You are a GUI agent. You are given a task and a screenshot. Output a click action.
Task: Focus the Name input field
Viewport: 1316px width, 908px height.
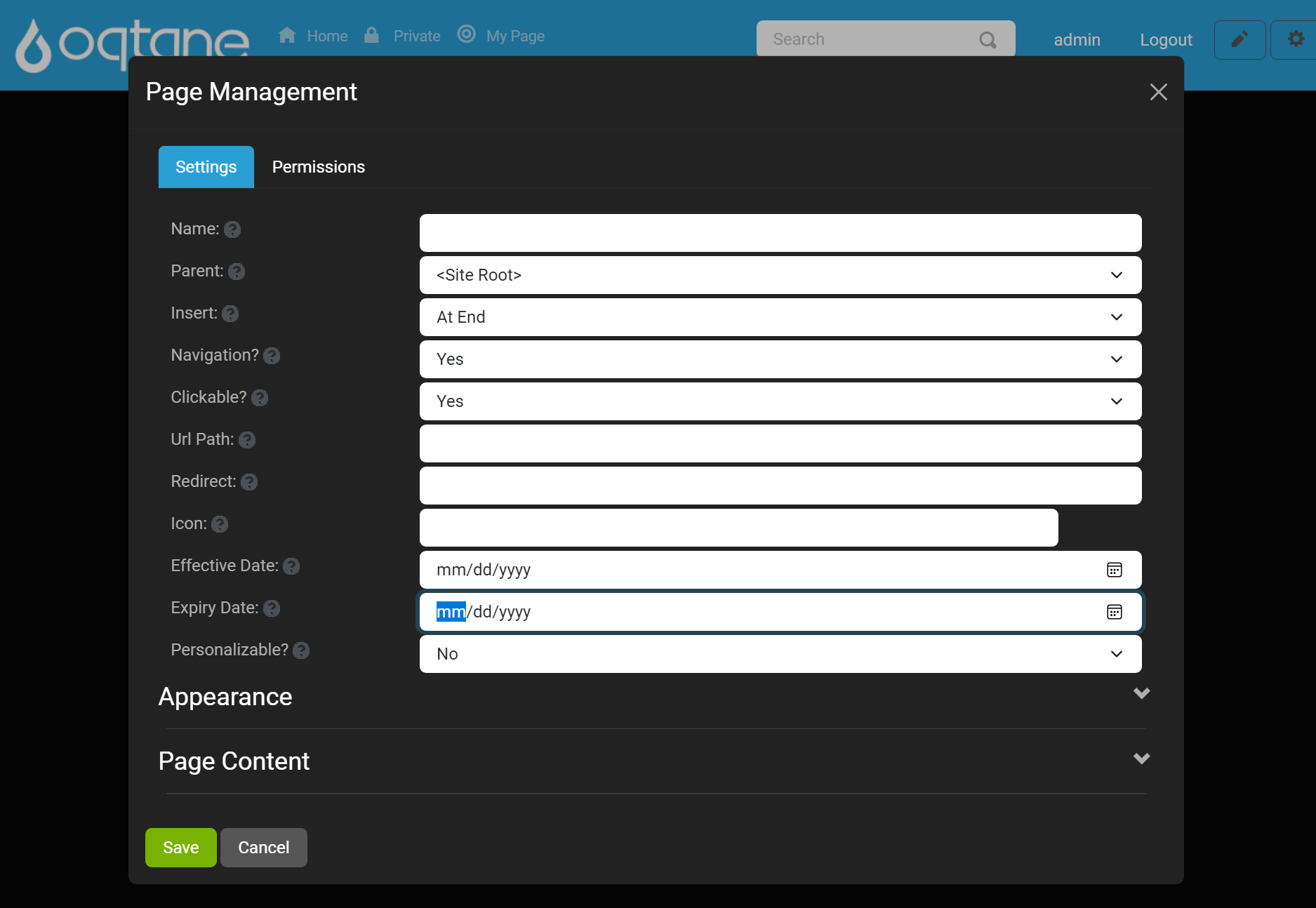click(780, 233)
